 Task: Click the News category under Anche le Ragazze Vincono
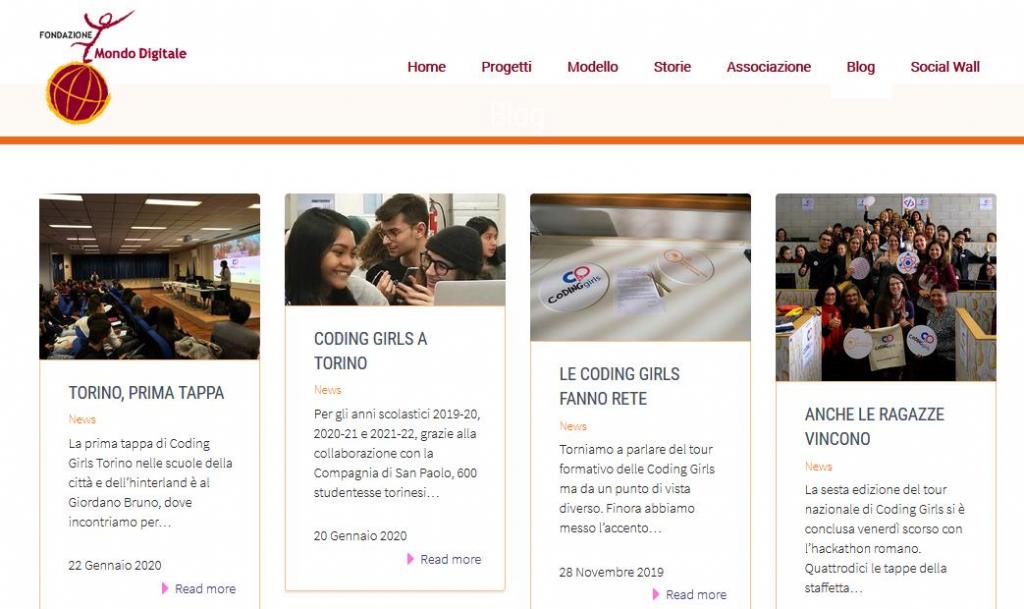(x=818, y=466)
